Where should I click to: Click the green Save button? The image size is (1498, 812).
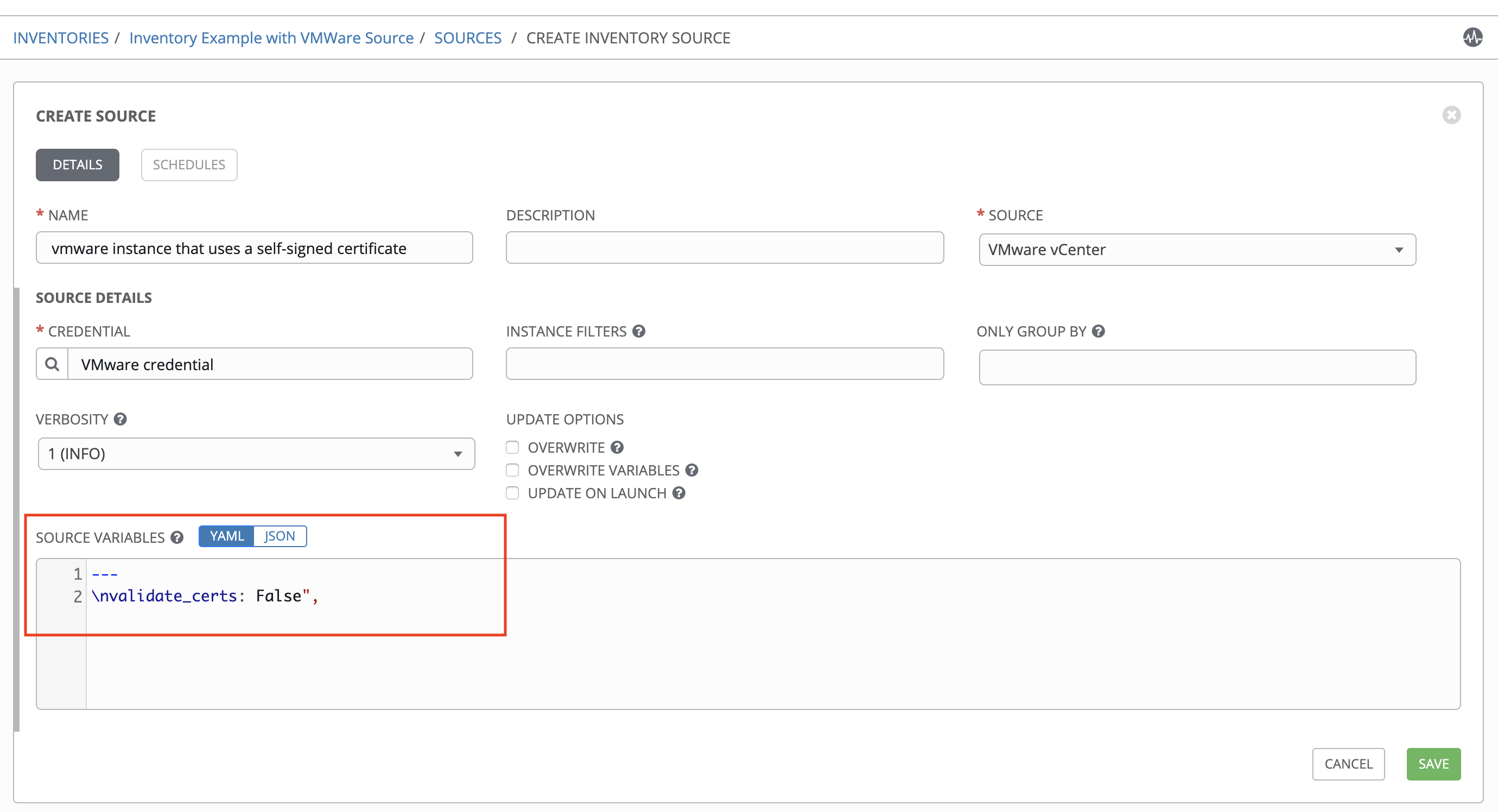point(1433,764)
